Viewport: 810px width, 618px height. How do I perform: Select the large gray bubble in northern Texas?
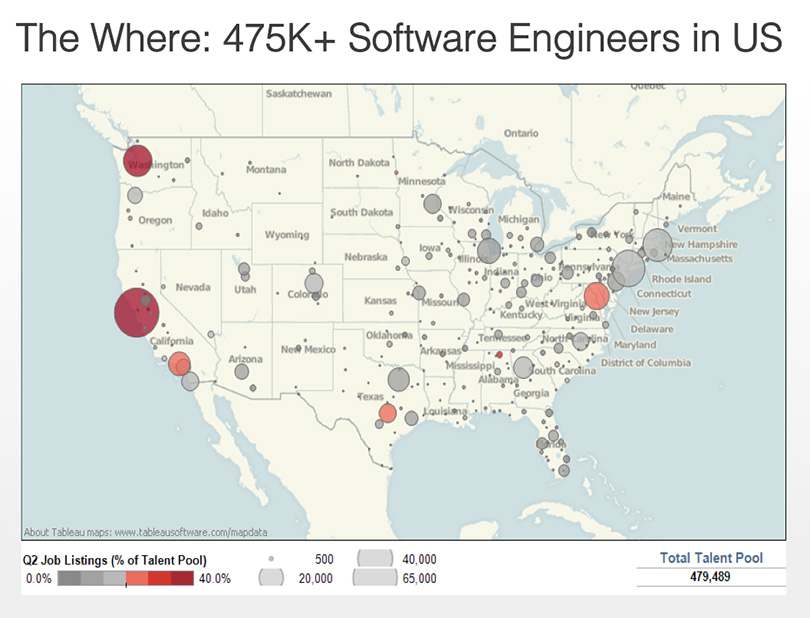point(398,379)
